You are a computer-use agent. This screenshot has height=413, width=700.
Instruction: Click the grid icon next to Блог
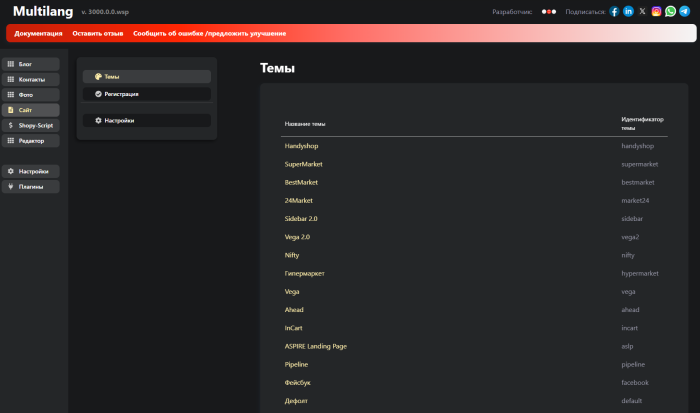pyautogui.click(x=11, y=64)
